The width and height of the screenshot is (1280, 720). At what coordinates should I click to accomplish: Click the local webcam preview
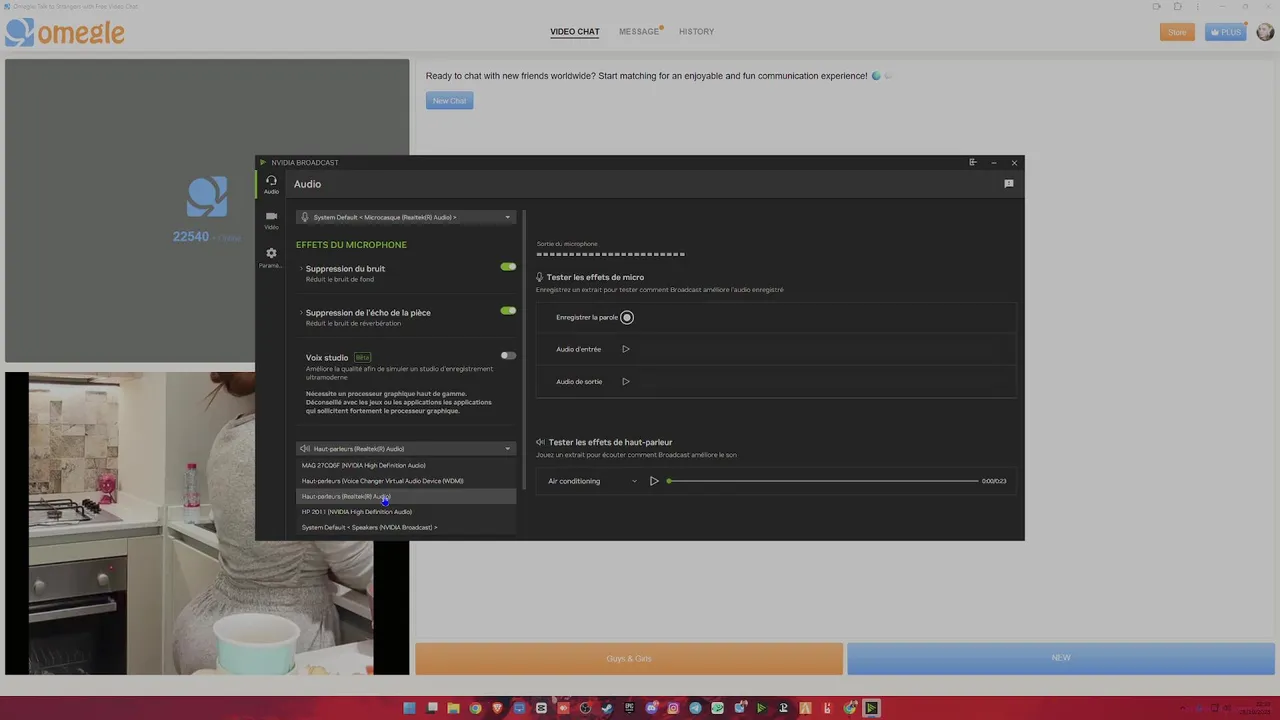(207, 523)
